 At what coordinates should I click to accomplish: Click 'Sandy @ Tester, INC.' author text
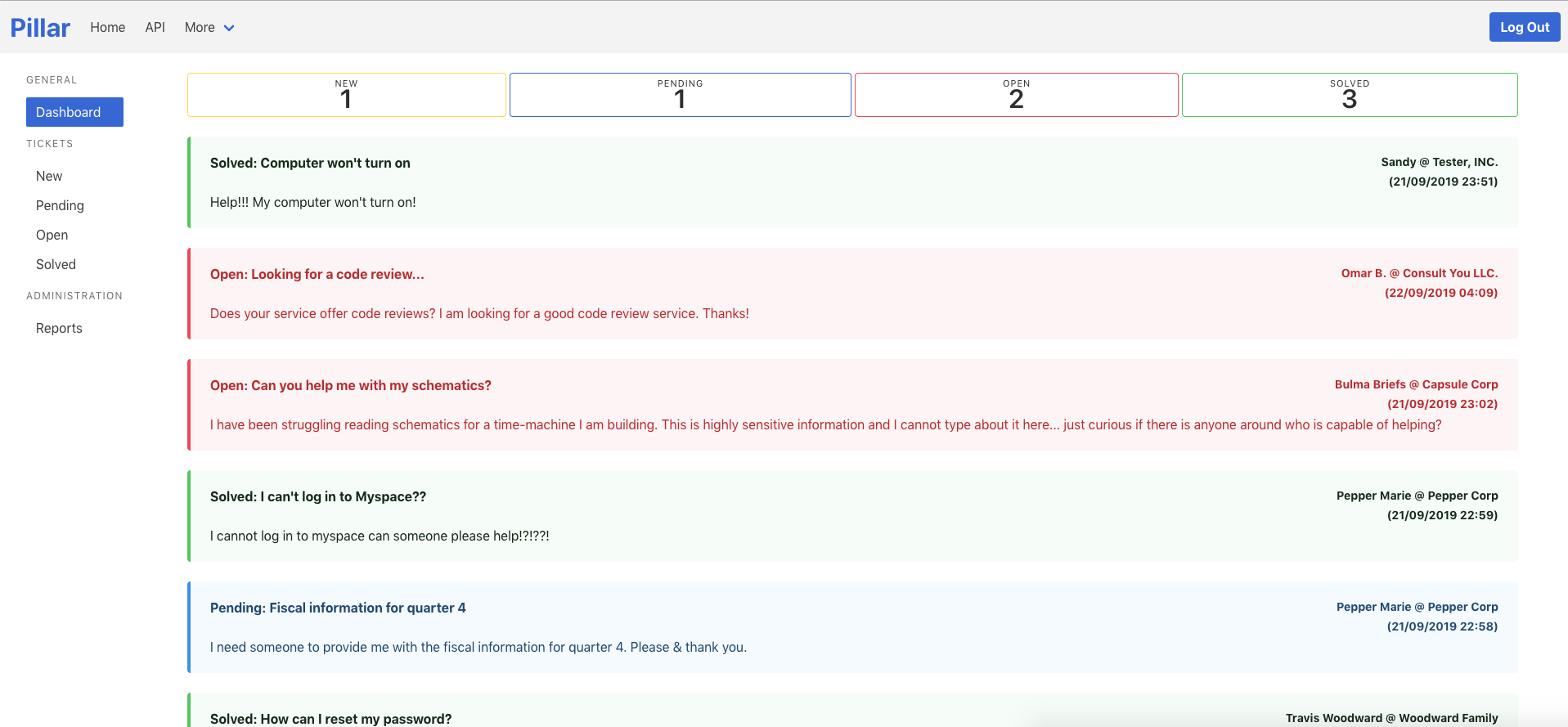point(1439,162)
